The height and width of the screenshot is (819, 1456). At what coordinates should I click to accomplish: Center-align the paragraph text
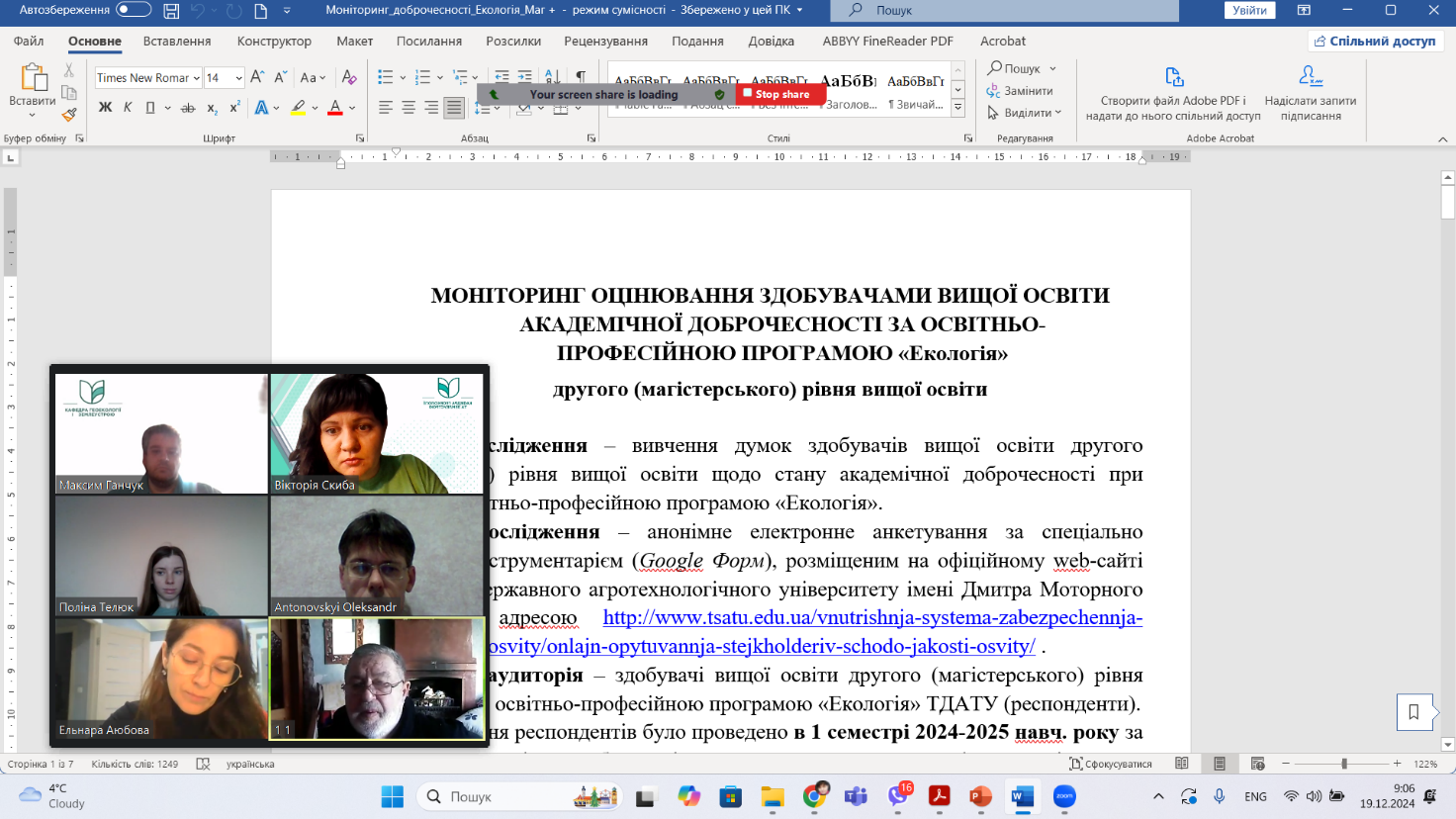[x=409, y=108]
